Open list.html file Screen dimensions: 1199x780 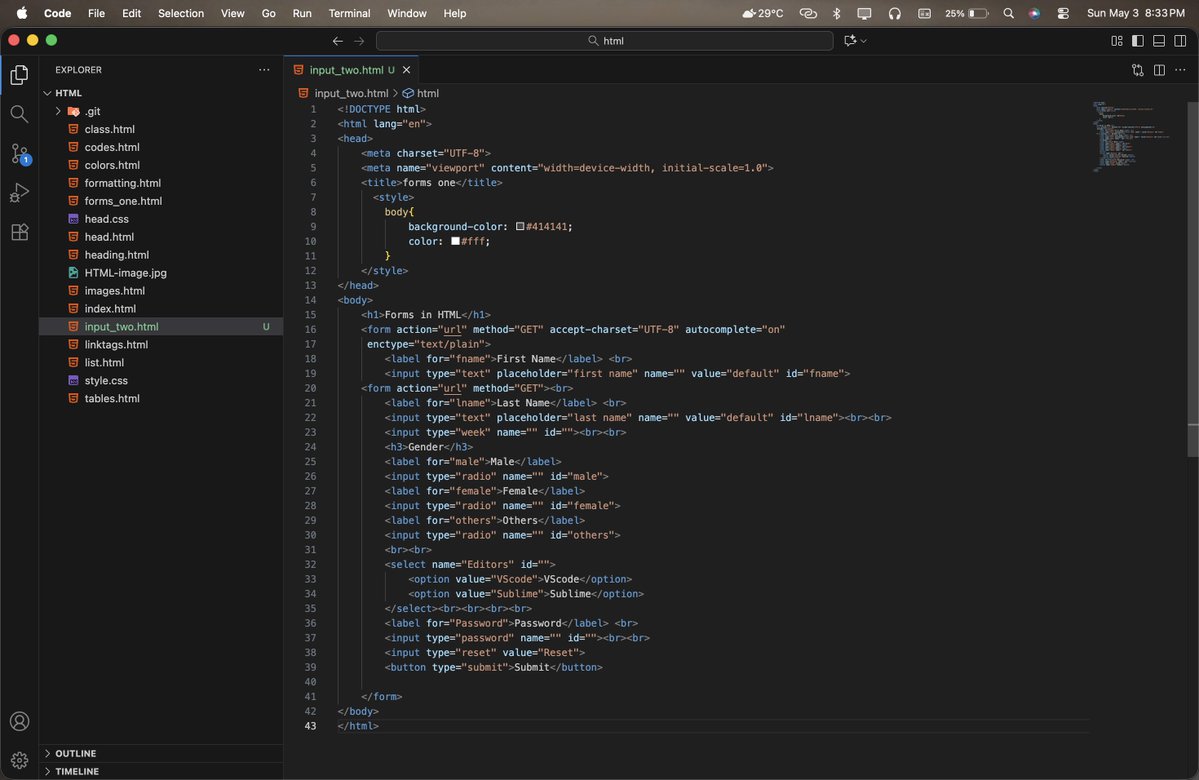click(x=104, y=362)
